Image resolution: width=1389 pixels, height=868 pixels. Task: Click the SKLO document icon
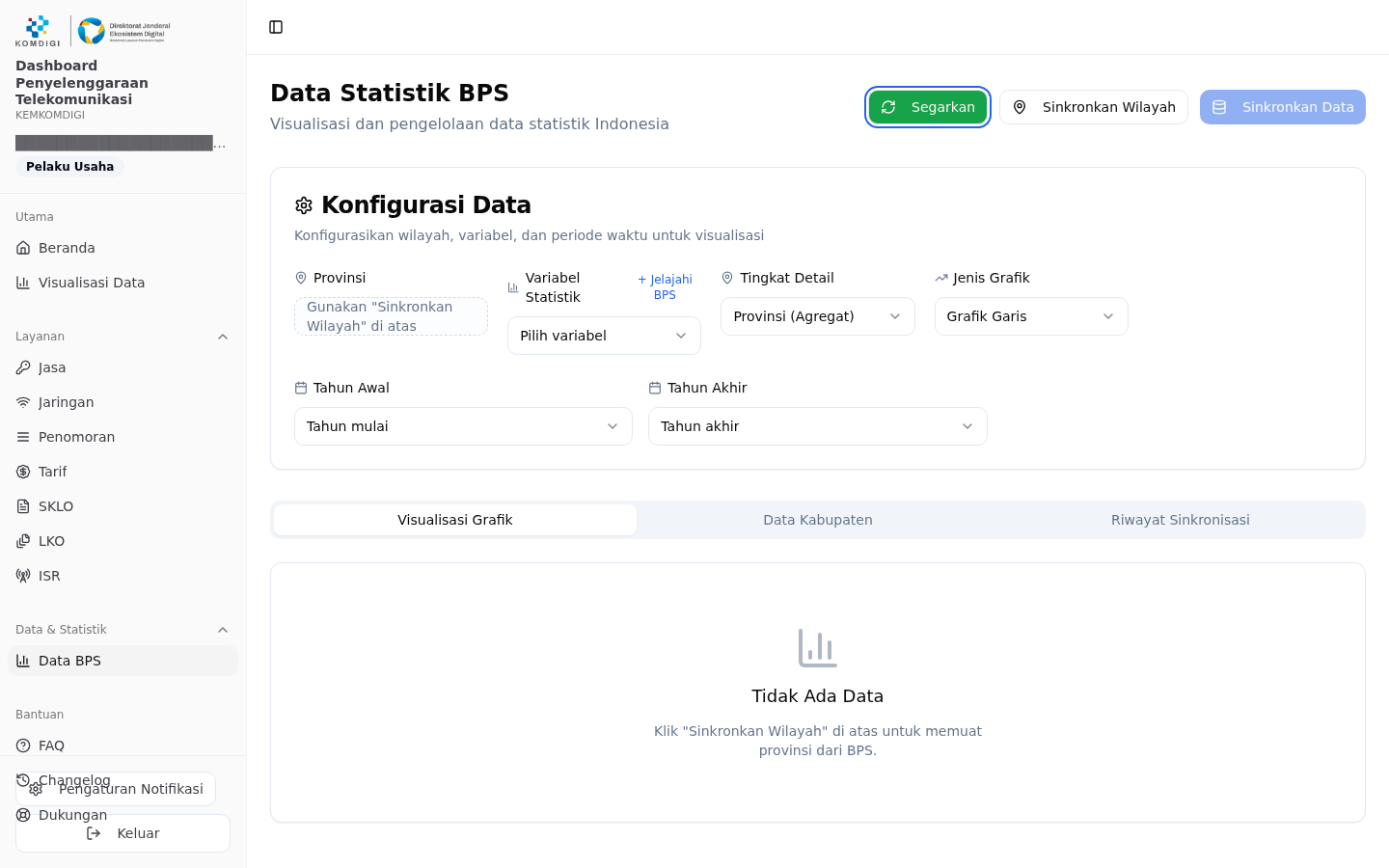(23, 506)
